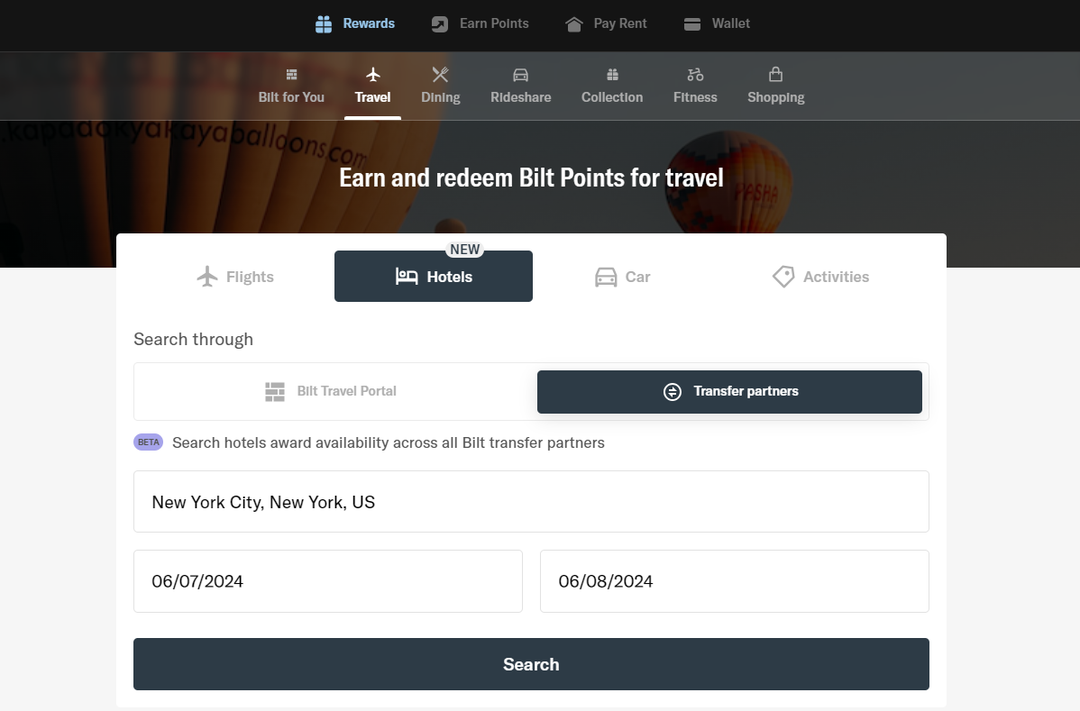This screenshot has width=1080, height=711.
Task: Enable the Transfer partners search option
Action: tap(729, 391)
